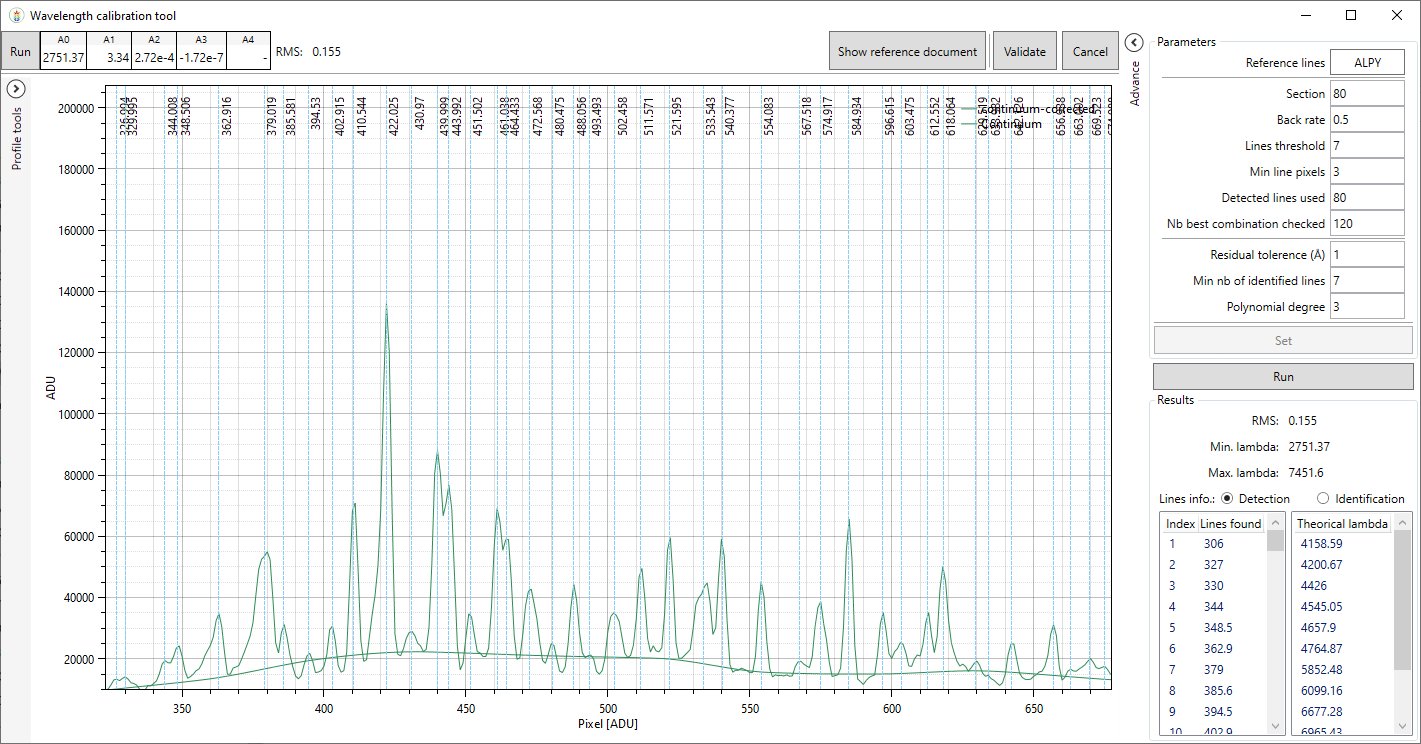This screenshot has width=1421, height=744.
Task: Select lines found row 344
Action: [x=1213, y=607]
